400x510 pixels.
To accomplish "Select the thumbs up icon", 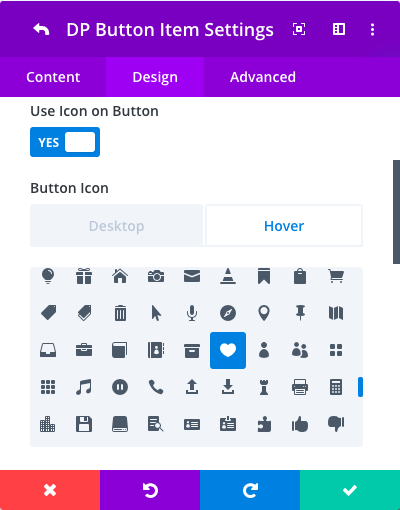I will coord(300,425).
